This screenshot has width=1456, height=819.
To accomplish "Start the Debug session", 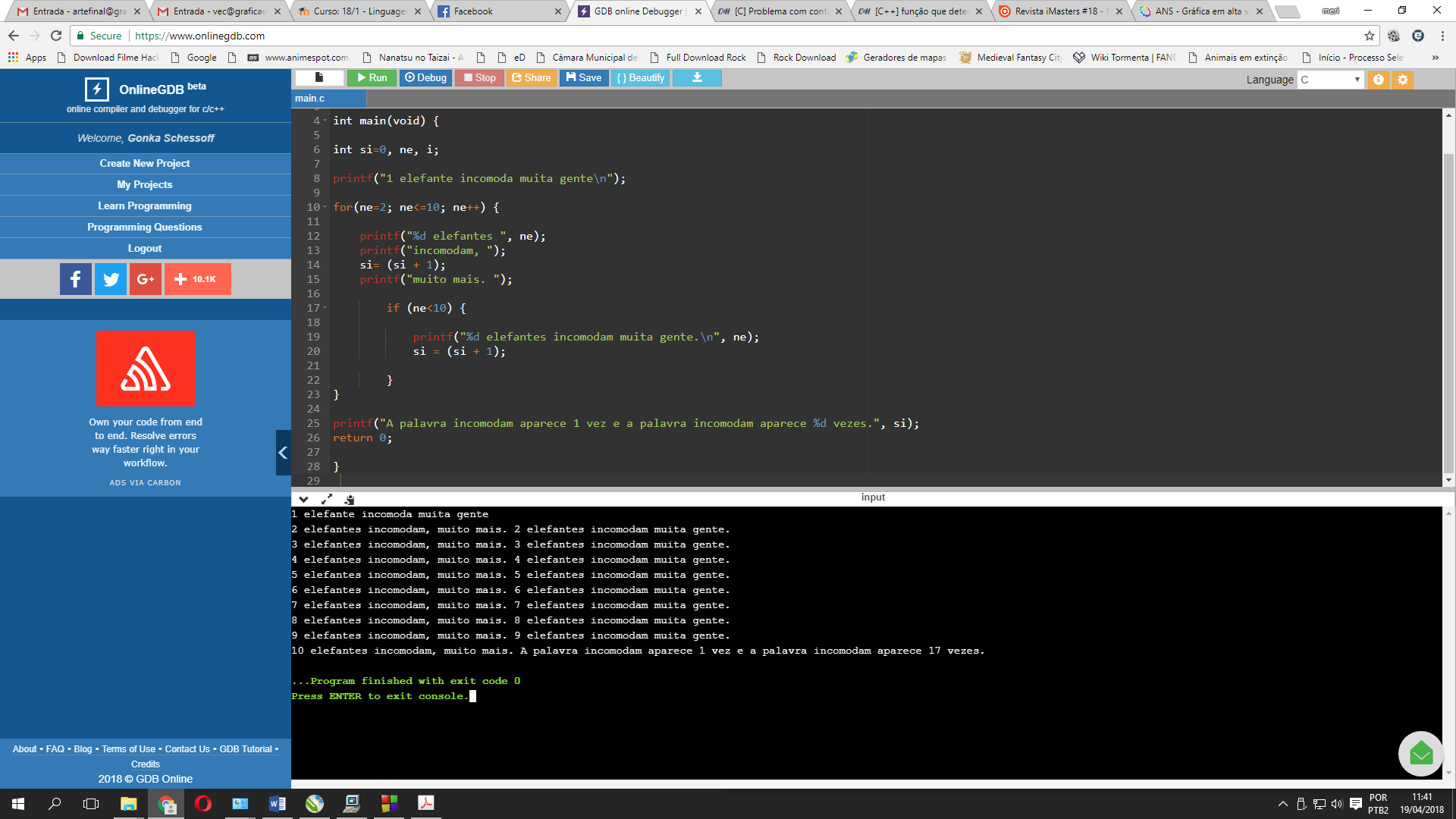I will pos(425,77).
